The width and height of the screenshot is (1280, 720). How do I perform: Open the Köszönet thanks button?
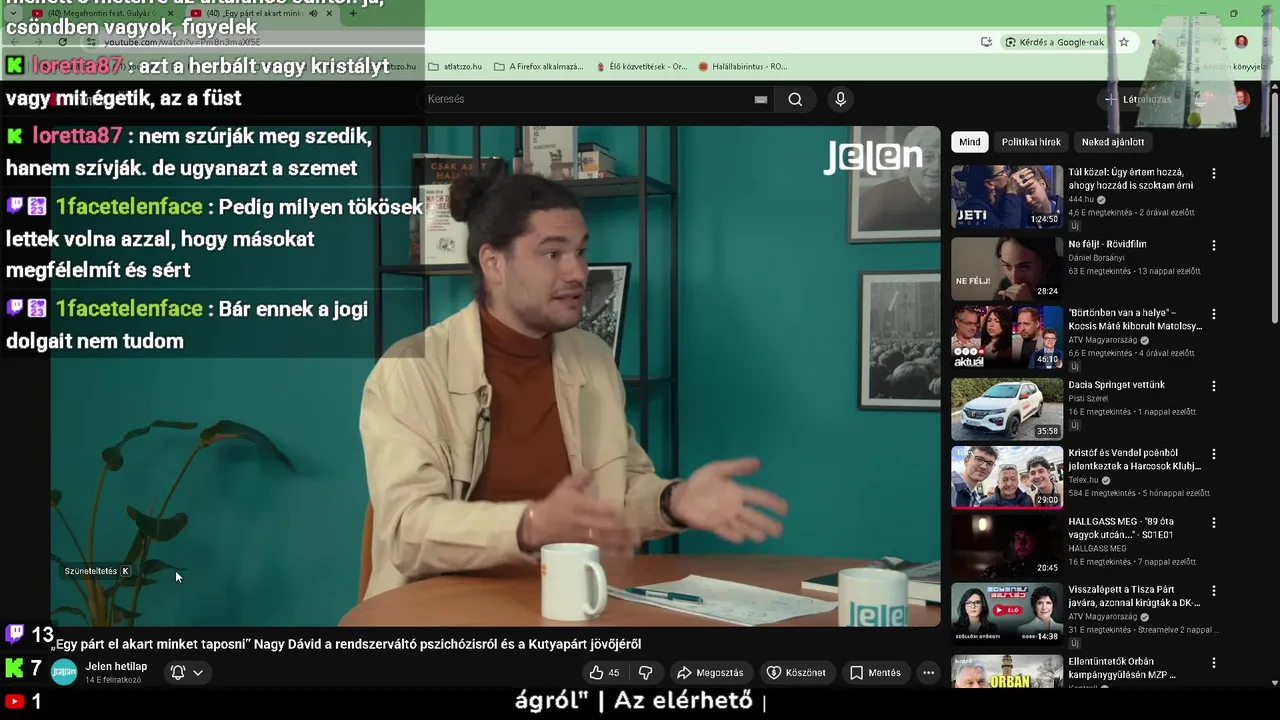796,673
